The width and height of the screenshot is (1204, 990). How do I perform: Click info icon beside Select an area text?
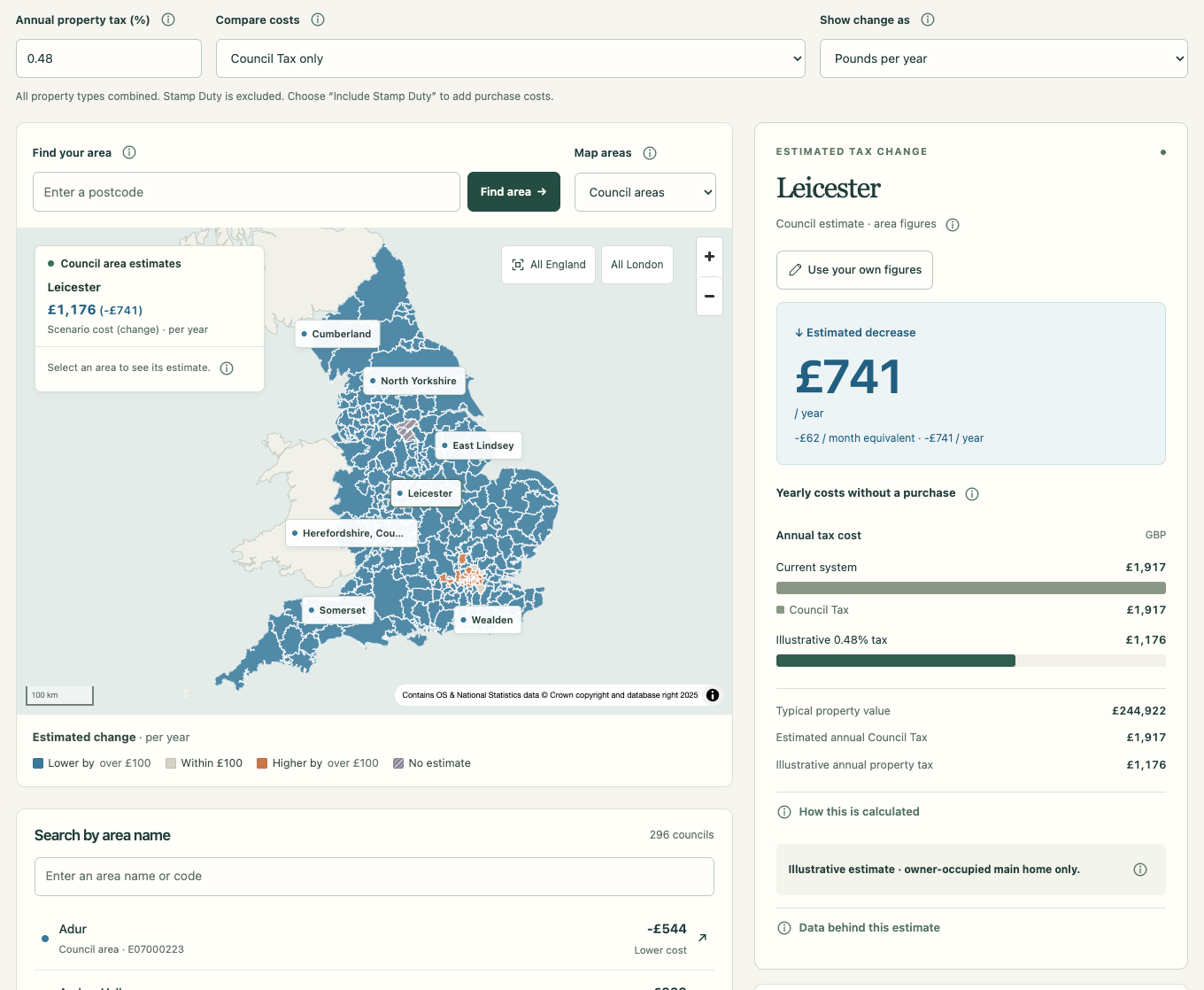227,368
